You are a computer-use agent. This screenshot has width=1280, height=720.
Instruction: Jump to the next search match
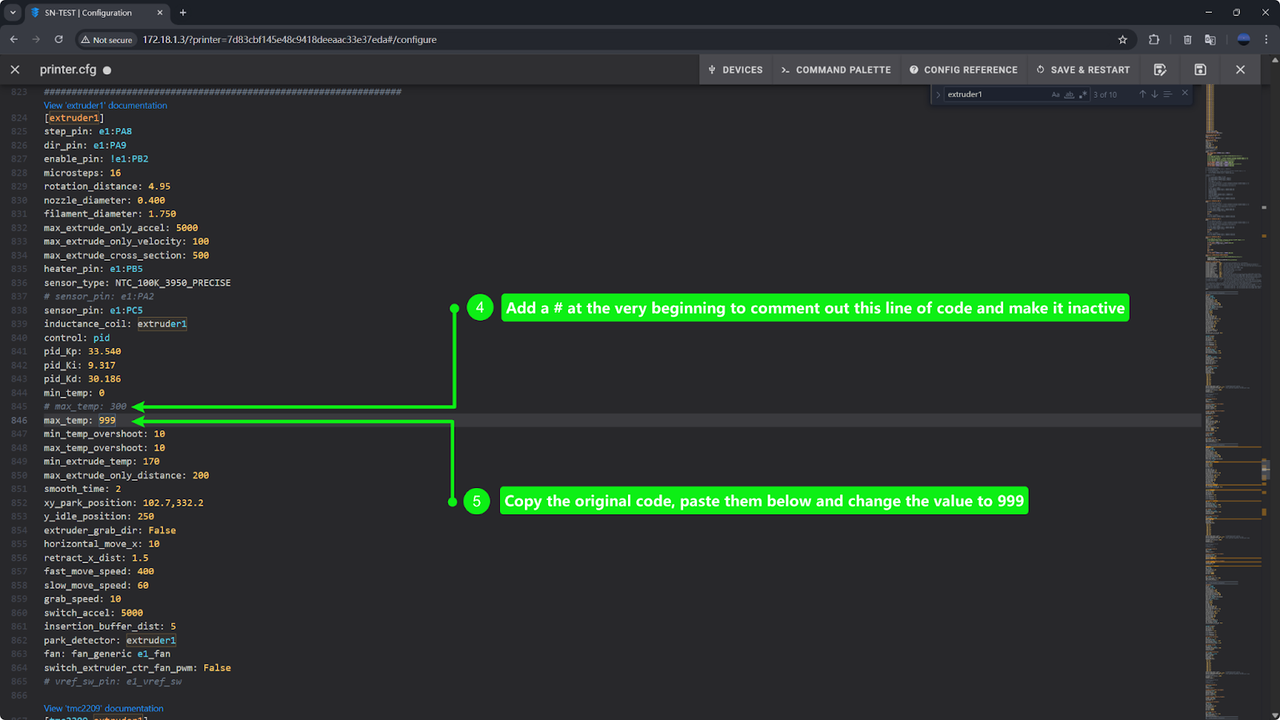(1154, 94)
